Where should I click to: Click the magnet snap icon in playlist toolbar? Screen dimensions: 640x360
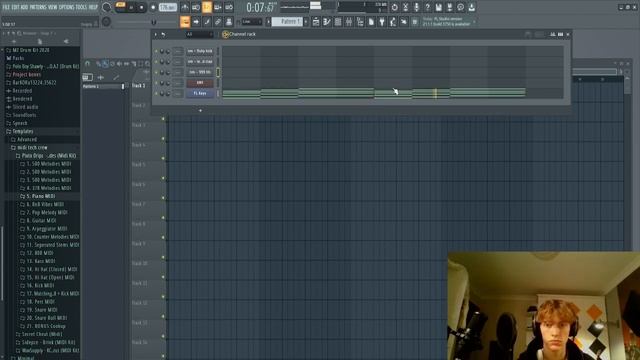pyautogui.click(x=87, y=64)
